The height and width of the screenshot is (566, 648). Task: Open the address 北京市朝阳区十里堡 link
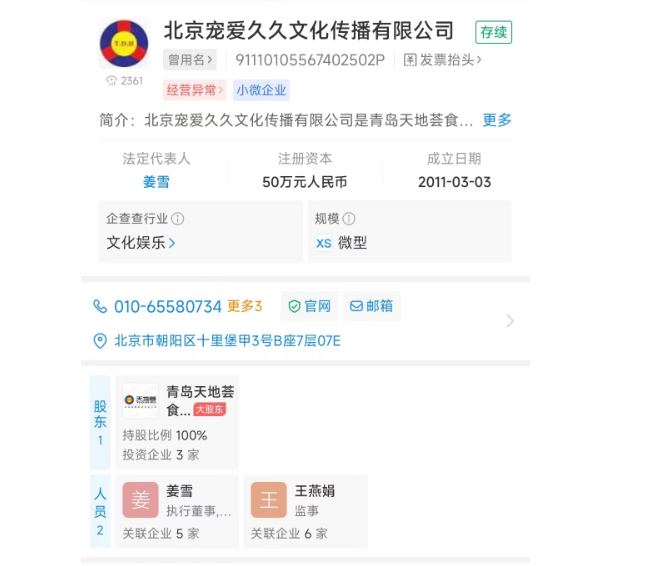point(227,341)
